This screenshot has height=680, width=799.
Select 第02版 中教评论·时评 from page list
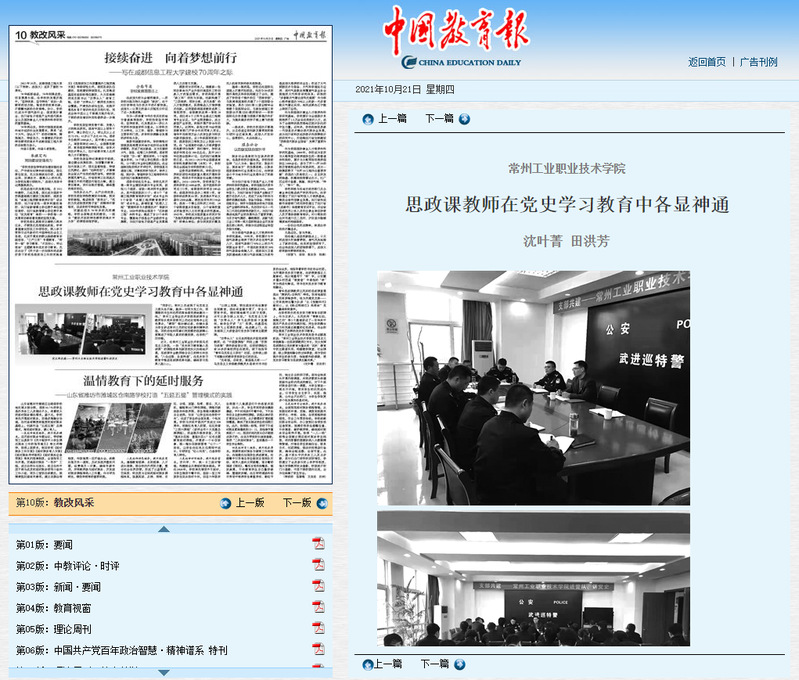67,566
